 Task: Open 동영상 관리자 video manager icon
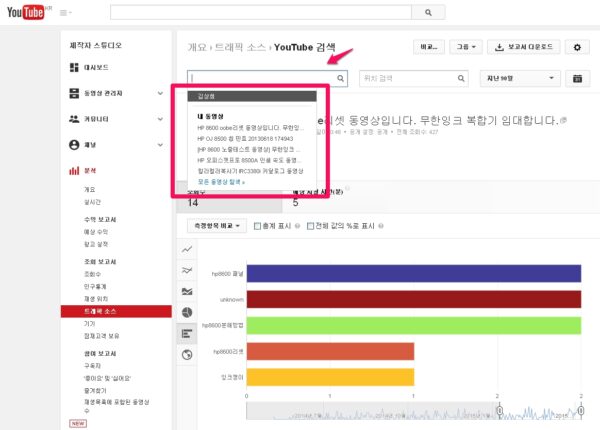[74, 93]
